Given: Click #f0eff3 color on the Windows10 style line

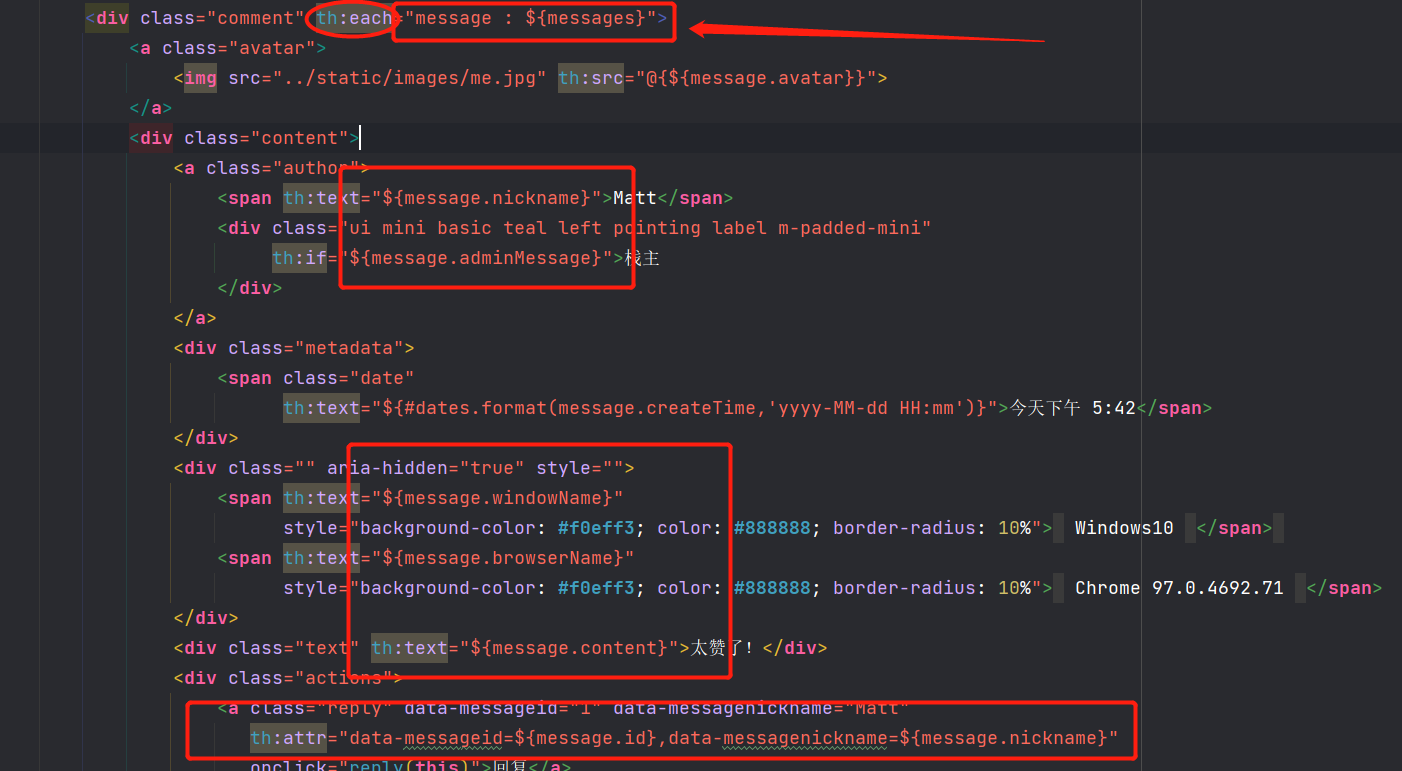Looking at the screenshot, I should tap(596, 528).
